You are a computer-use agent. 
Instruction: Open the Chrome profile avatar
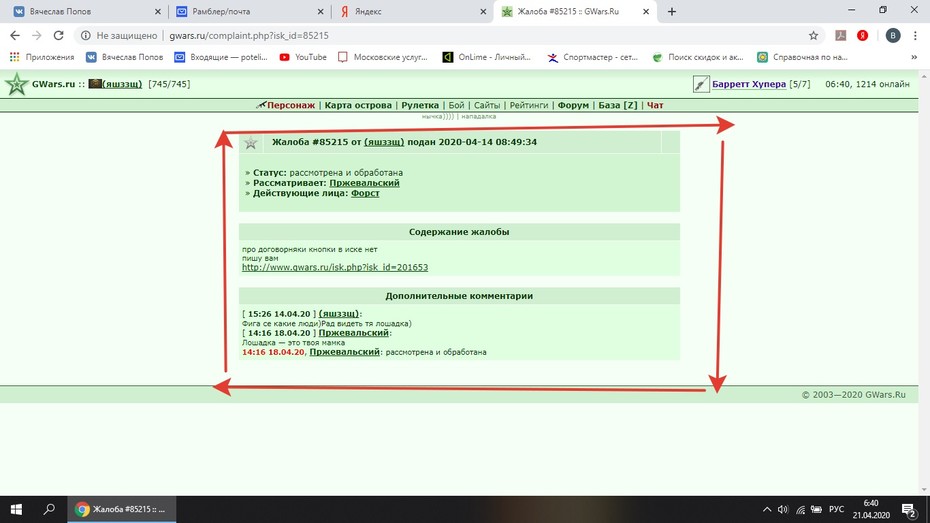coord(893,36)
